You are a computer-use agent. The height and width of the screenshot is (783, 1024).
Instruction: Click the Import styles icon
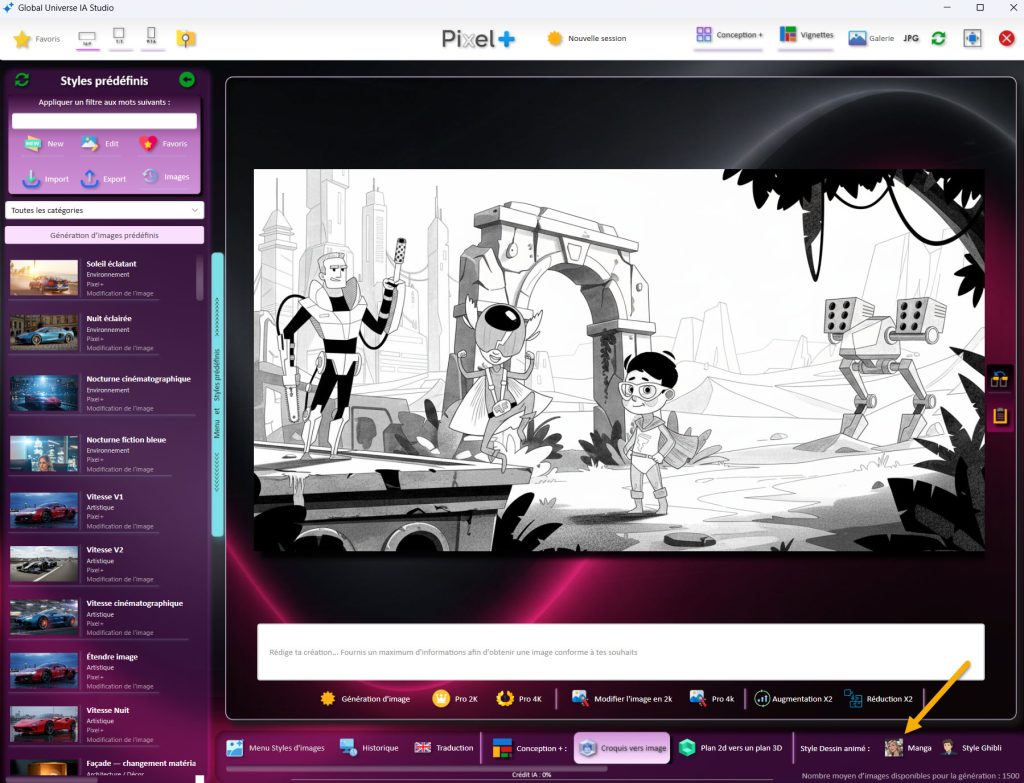click(x=32, y=178)
